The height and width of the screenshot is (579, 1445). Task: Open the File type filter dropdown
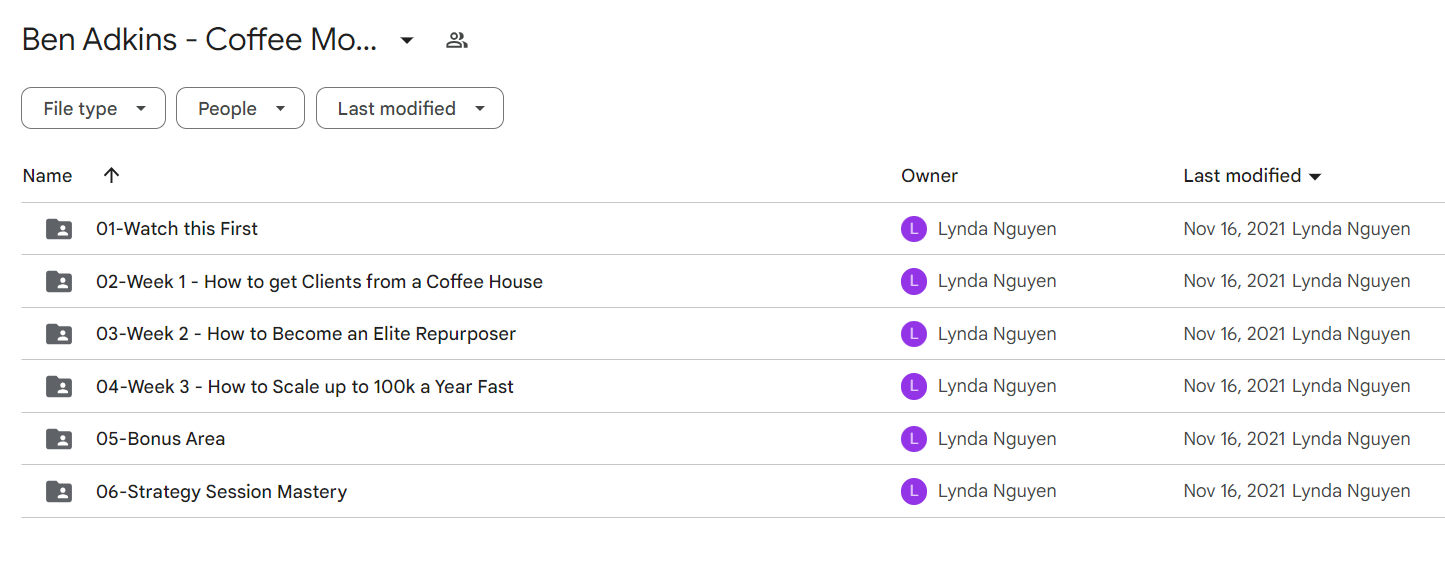(93, 108)
